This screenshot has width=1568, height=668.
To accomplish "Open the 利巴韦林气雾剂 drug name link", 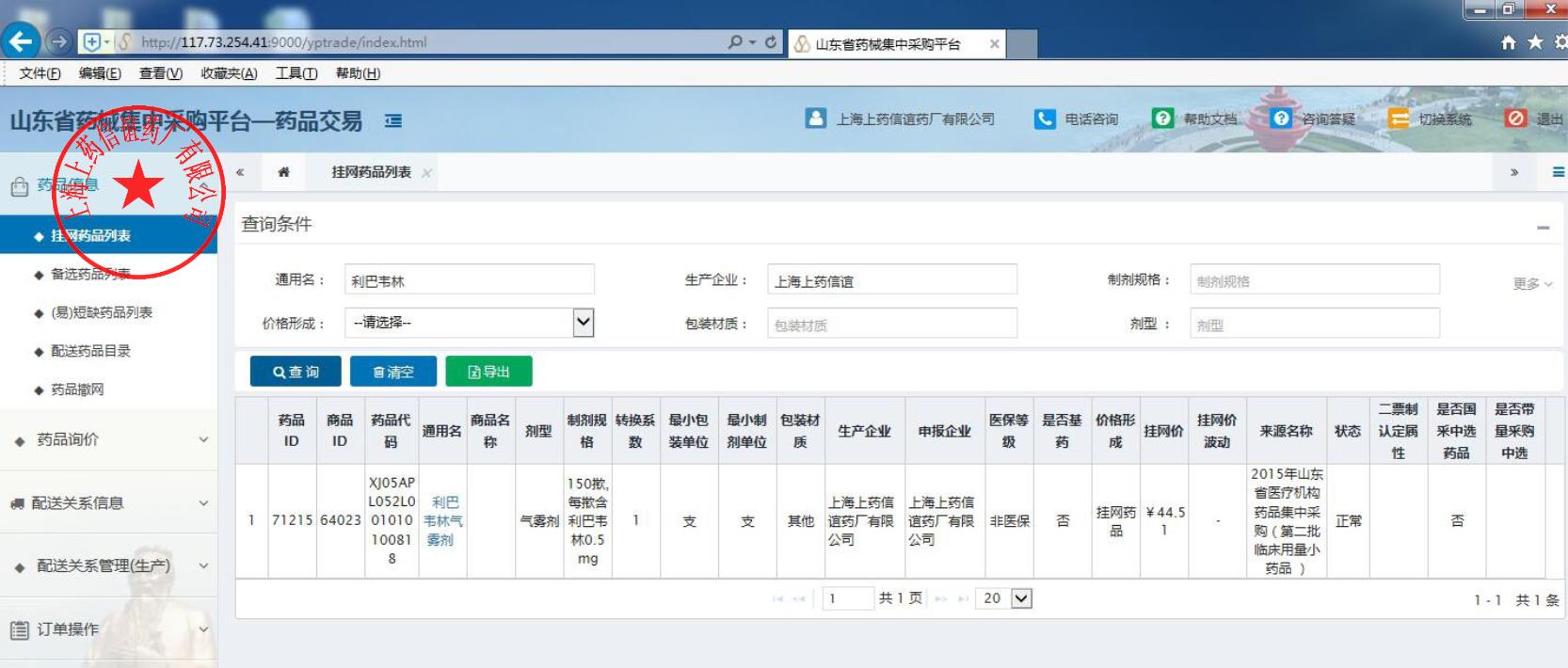I will point(442,521).
